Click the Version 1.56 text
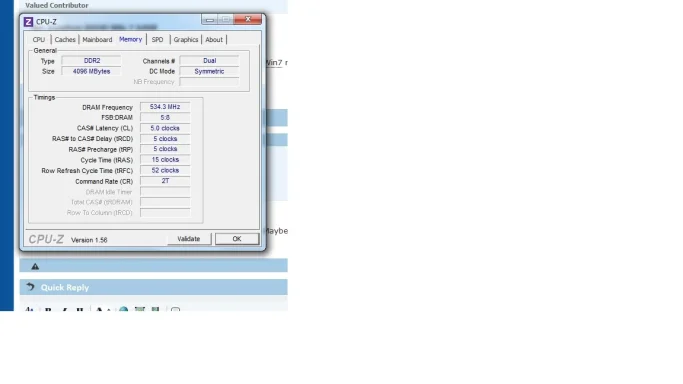The image size is (683, 384). pyautogui.click(x=89, y=240)
